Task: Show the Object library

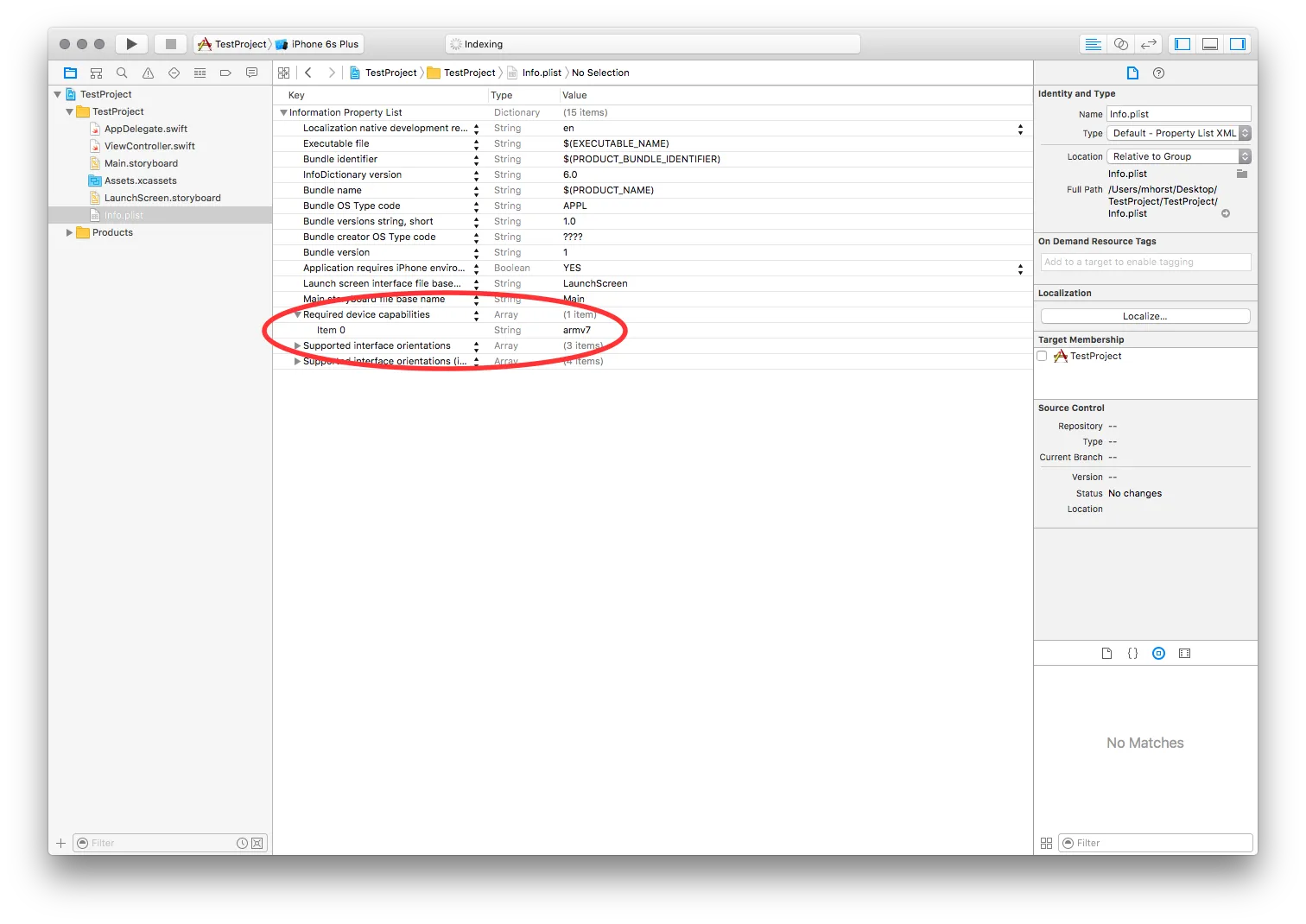Action: tap(1158, 654)
